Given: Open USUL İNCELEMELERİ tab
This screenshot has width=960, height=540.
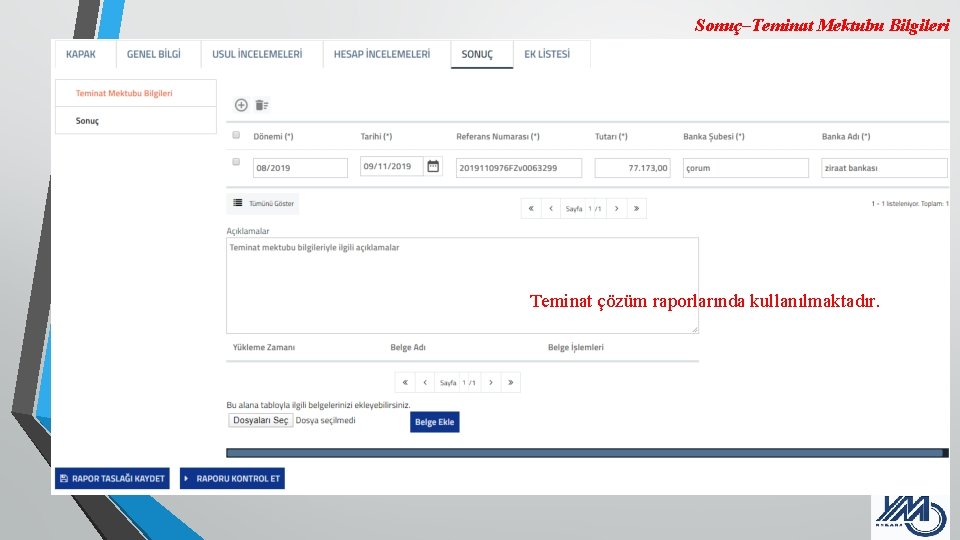Looking at the screenshot, I should pyautogui.click(x=257, y=54).
